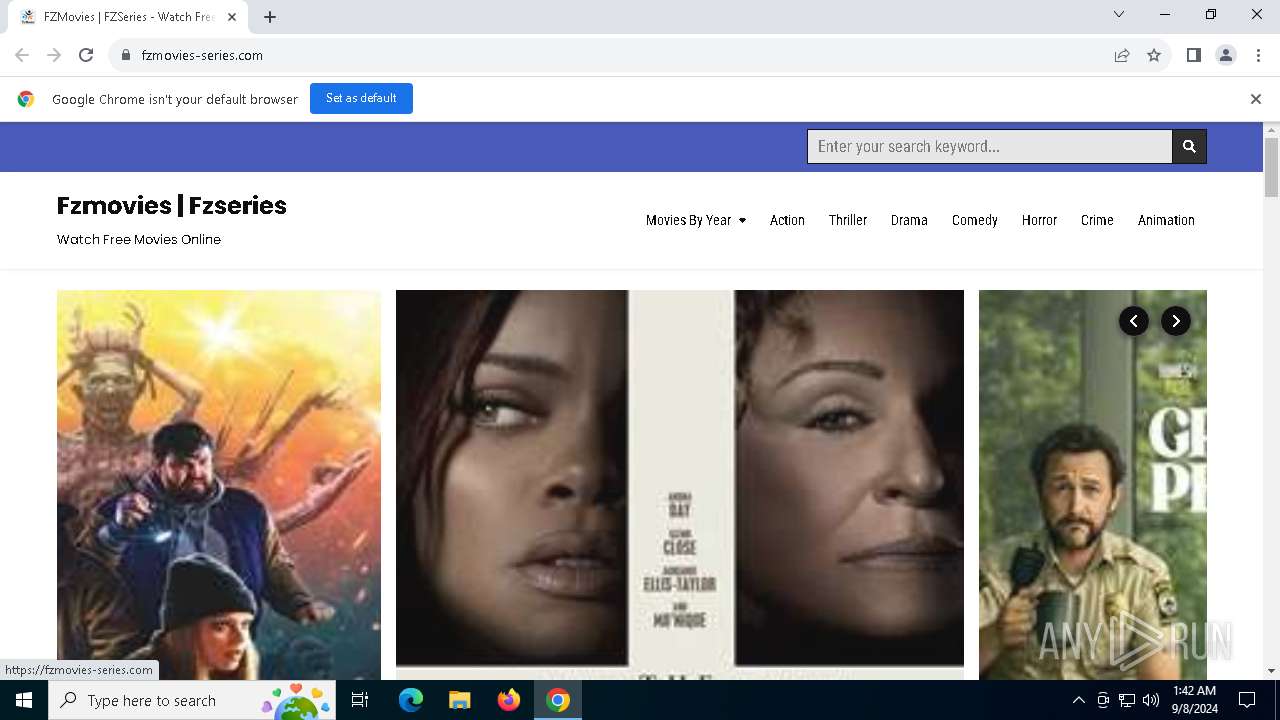Open the Crime category
This screenshot has width=1280, height=720.
[1097, 220]
